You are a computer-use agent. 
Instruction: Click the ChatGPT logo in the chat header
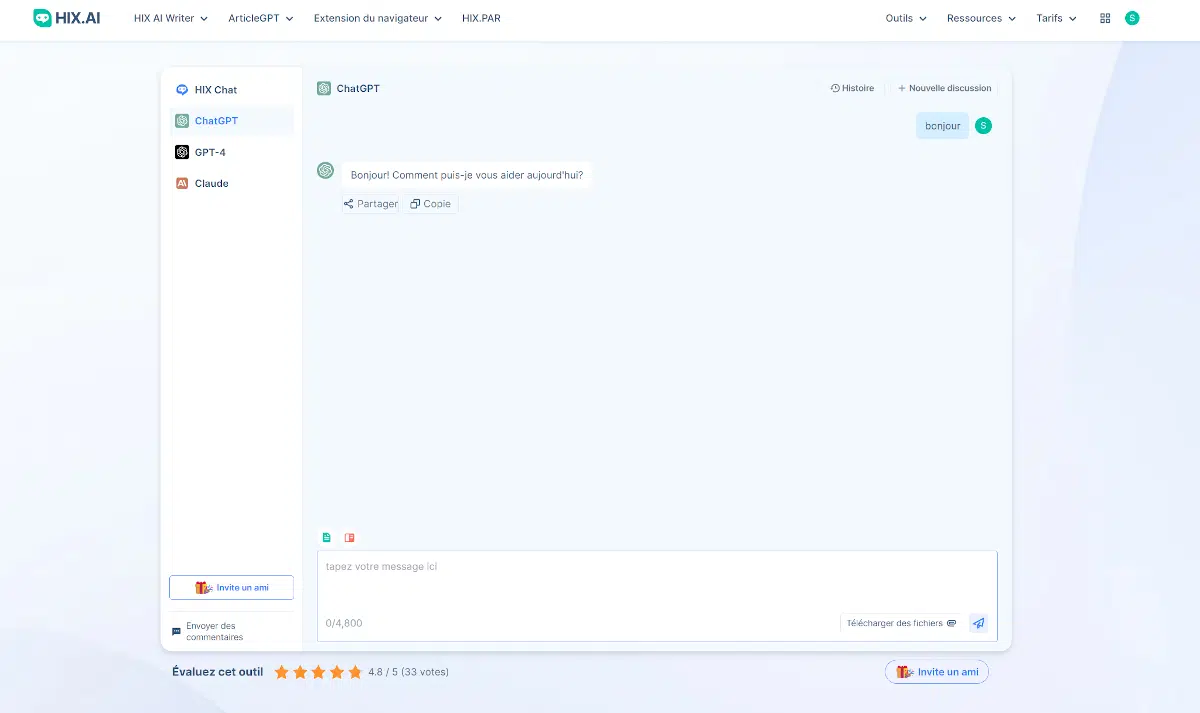324,88
